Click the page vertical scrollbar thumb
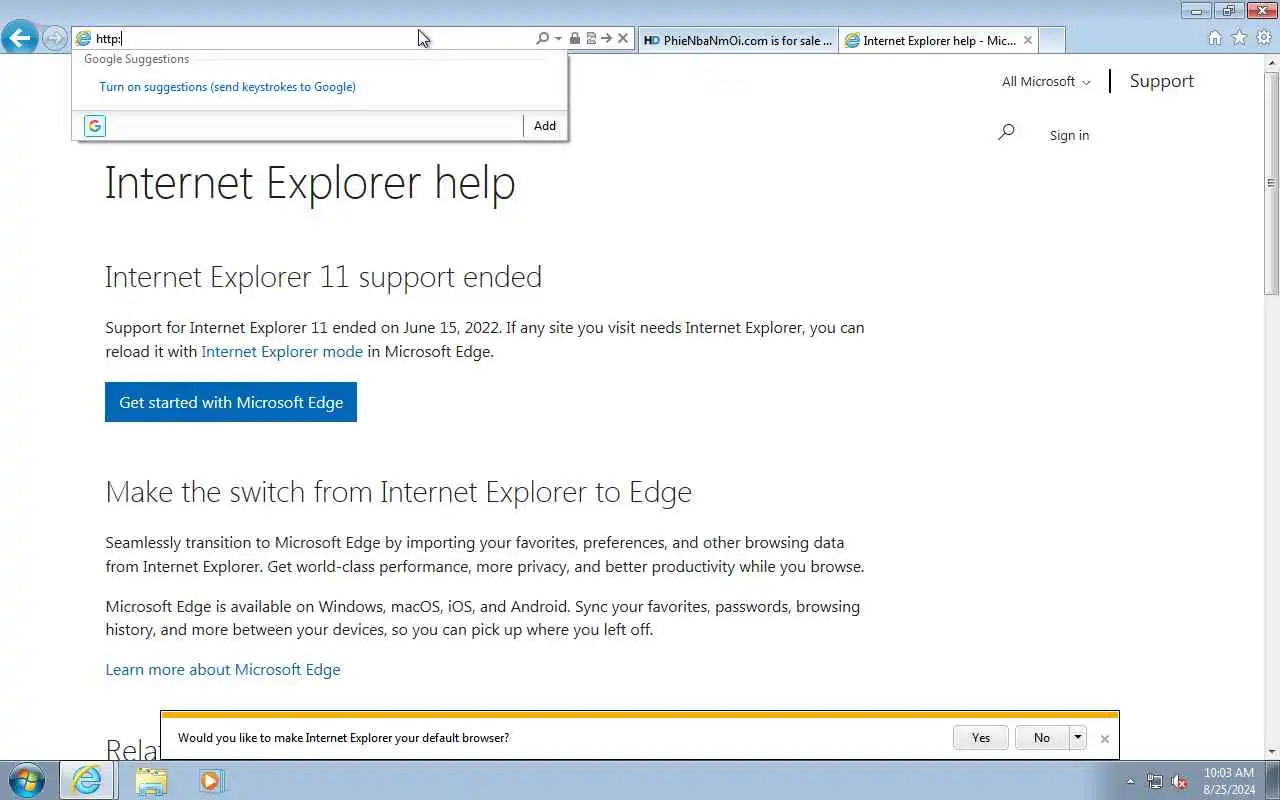The image size is (1280, 800). click(1272, 183)
